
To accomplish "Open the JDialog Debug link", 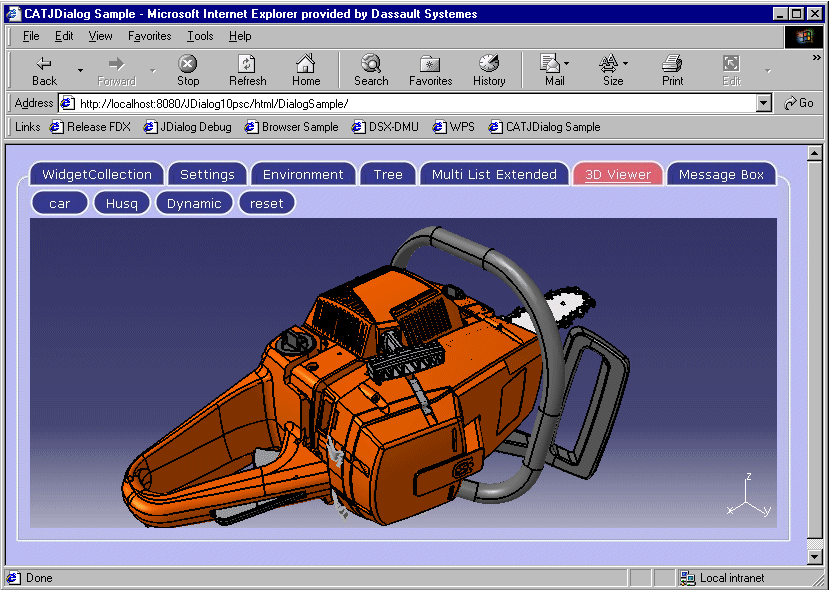I will (188, 127).
